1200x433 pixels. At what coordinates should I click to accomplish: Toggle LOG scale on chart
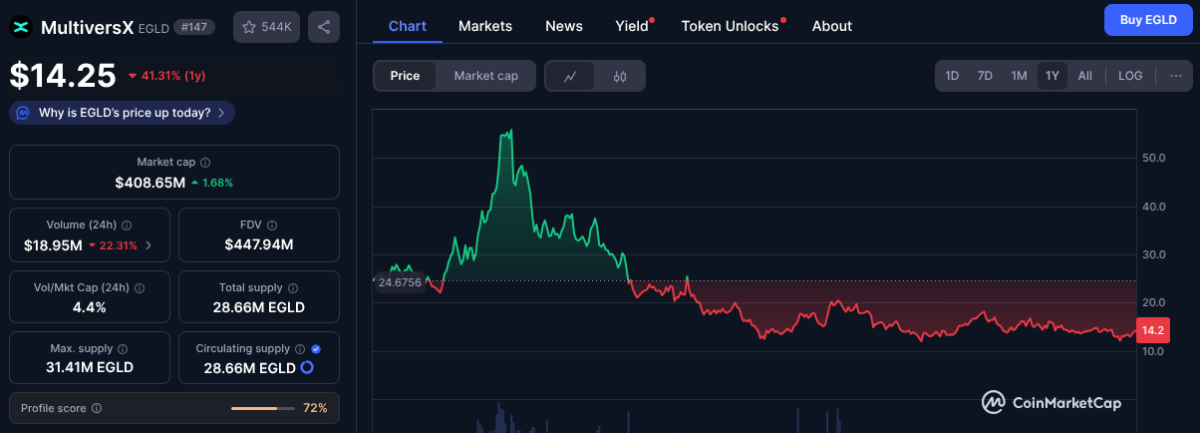1130,76
